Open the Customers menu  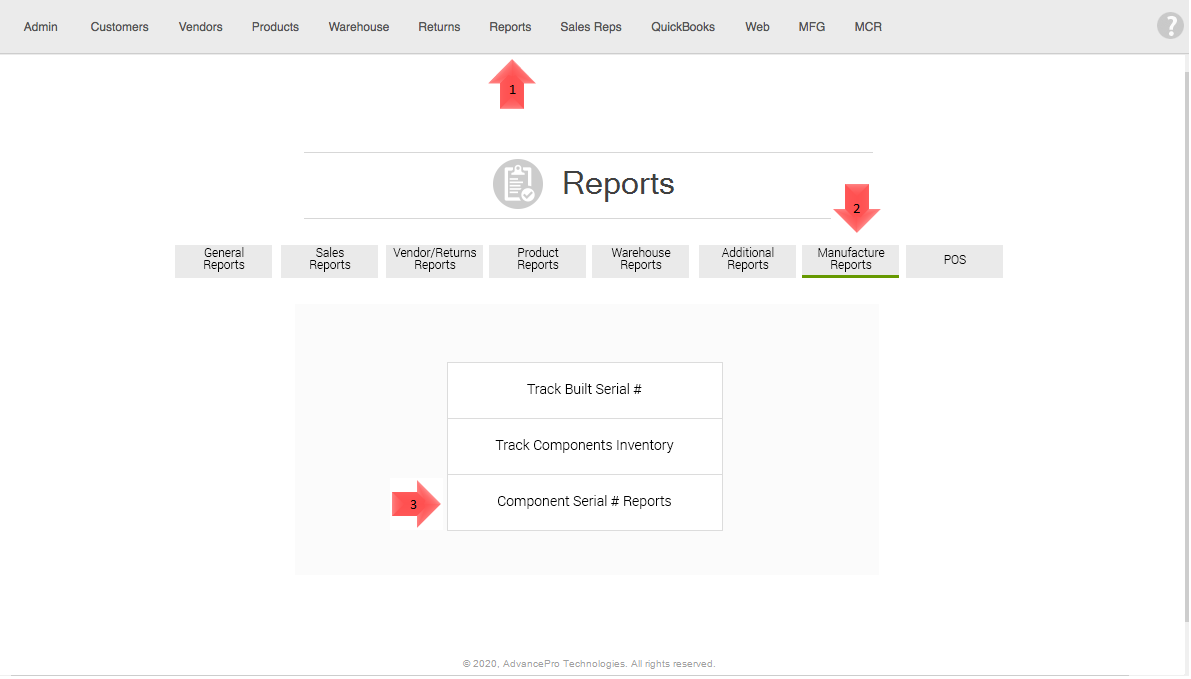pos(119,27)
